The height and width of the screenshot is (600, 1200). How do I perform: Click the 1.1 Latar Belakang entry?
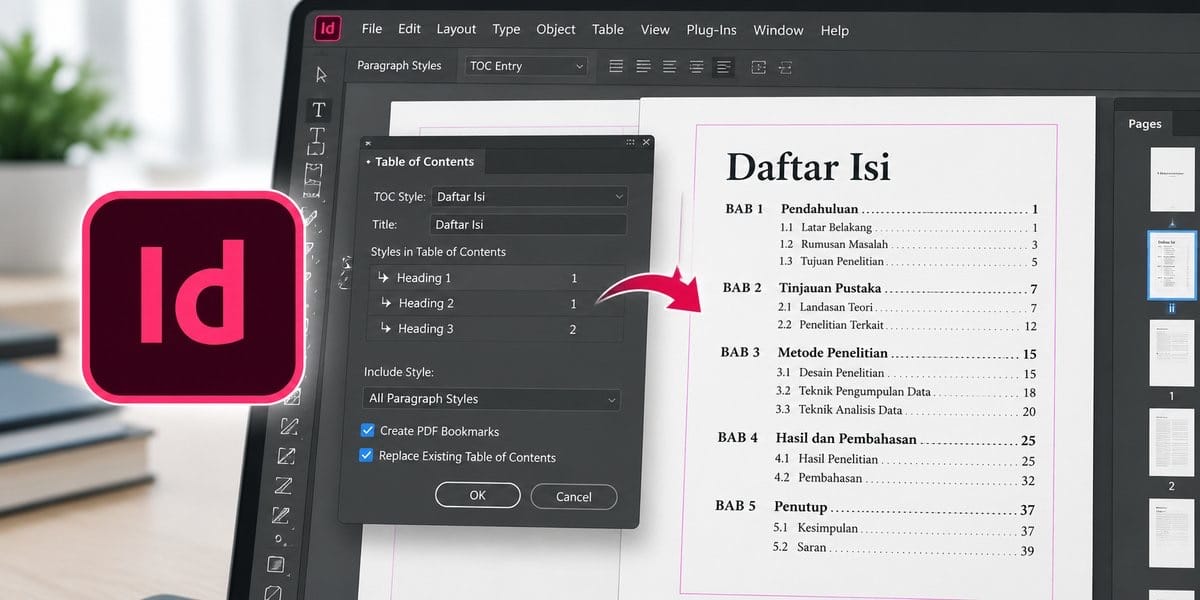(x=908, y=228)
